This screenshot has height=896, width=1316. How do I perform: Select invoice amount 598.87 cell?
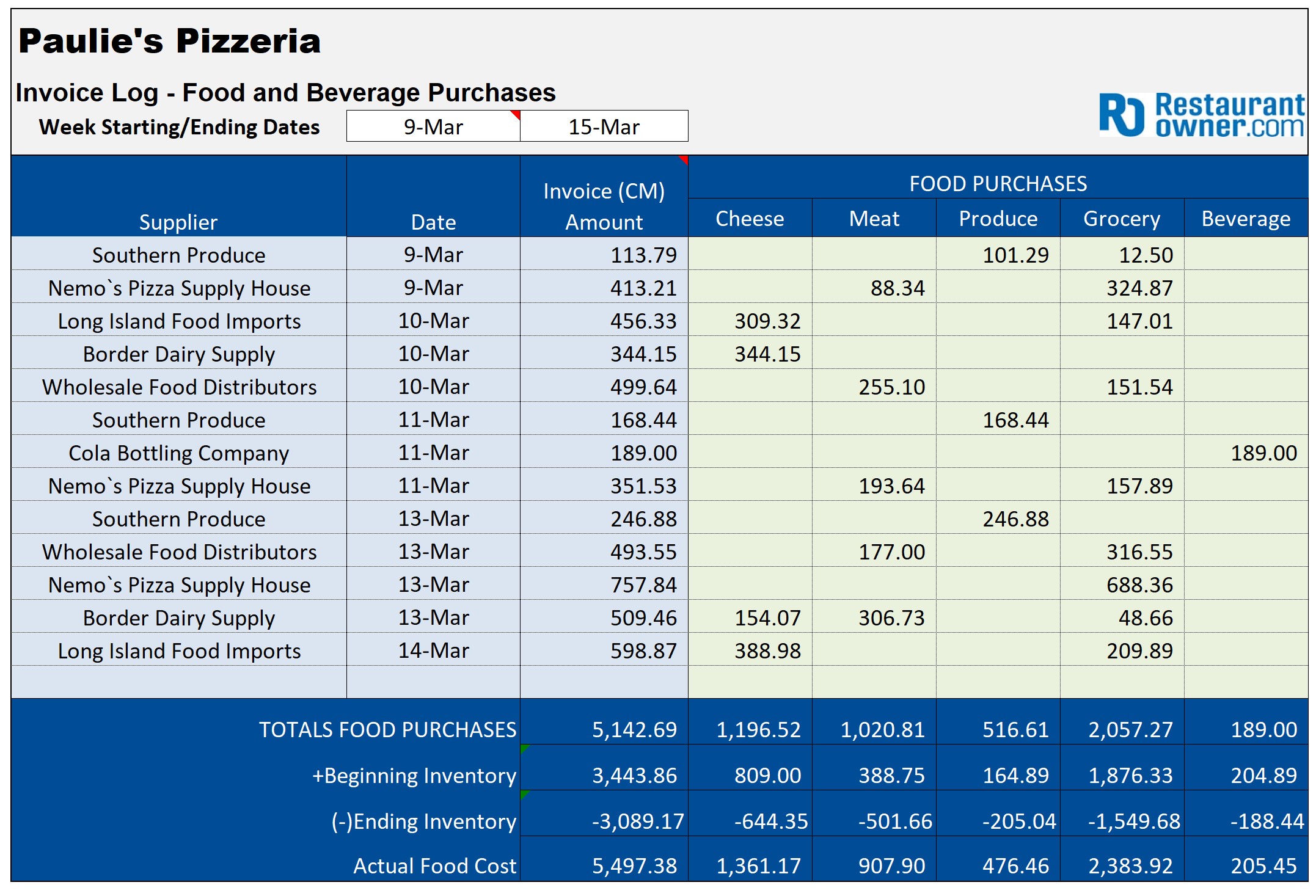[x=604, y=650]
